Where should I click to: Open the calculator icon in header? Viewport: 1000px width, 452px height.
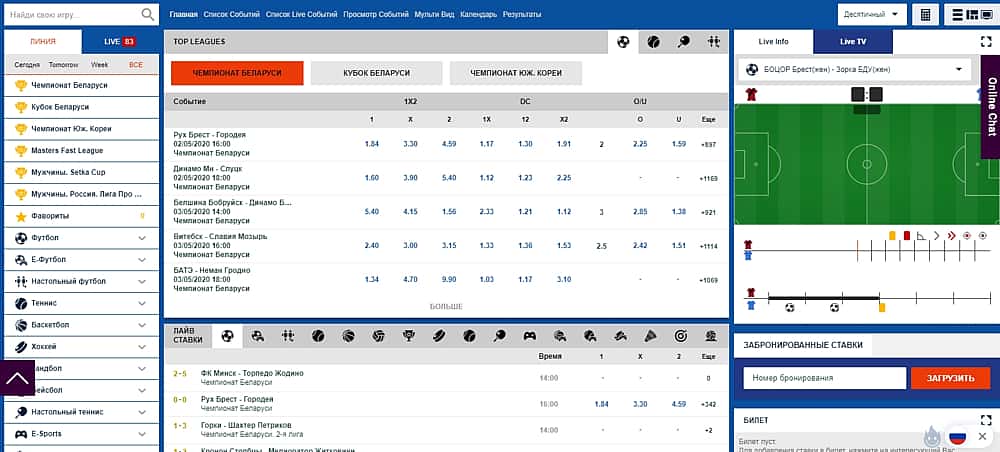925,15
